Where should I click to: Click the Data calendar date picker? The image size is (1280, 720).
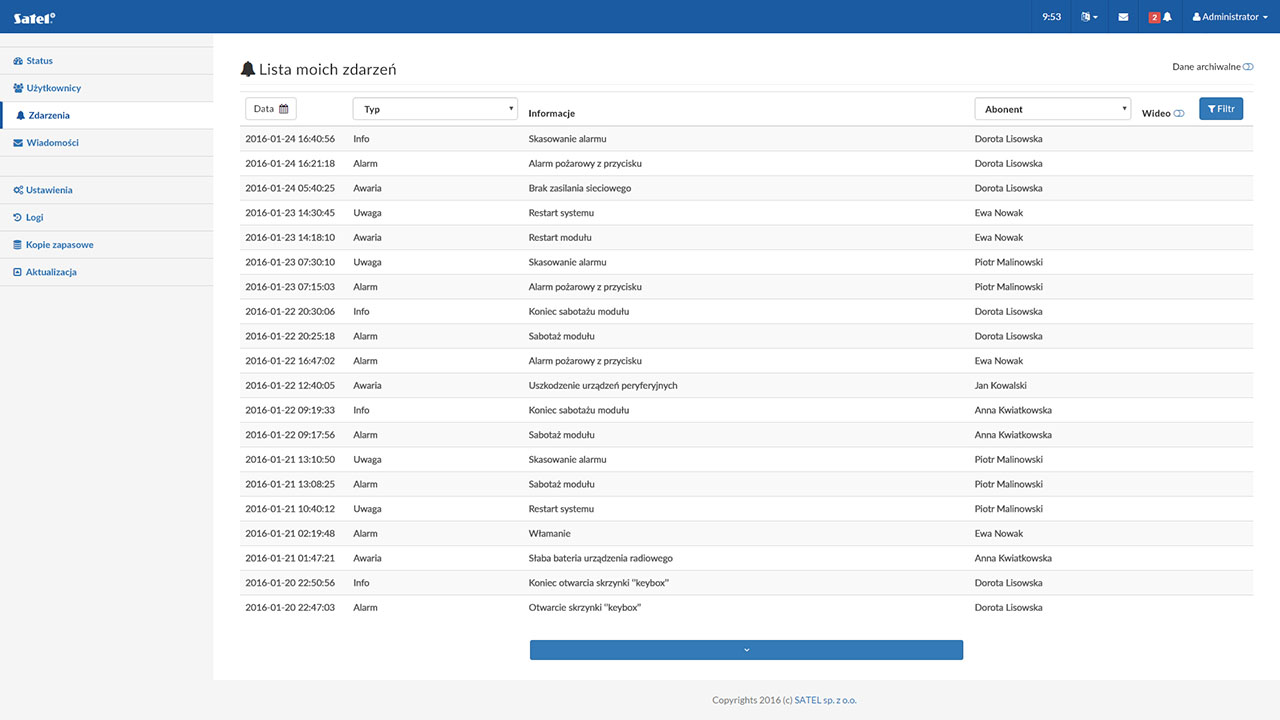[x=271, y=109]
